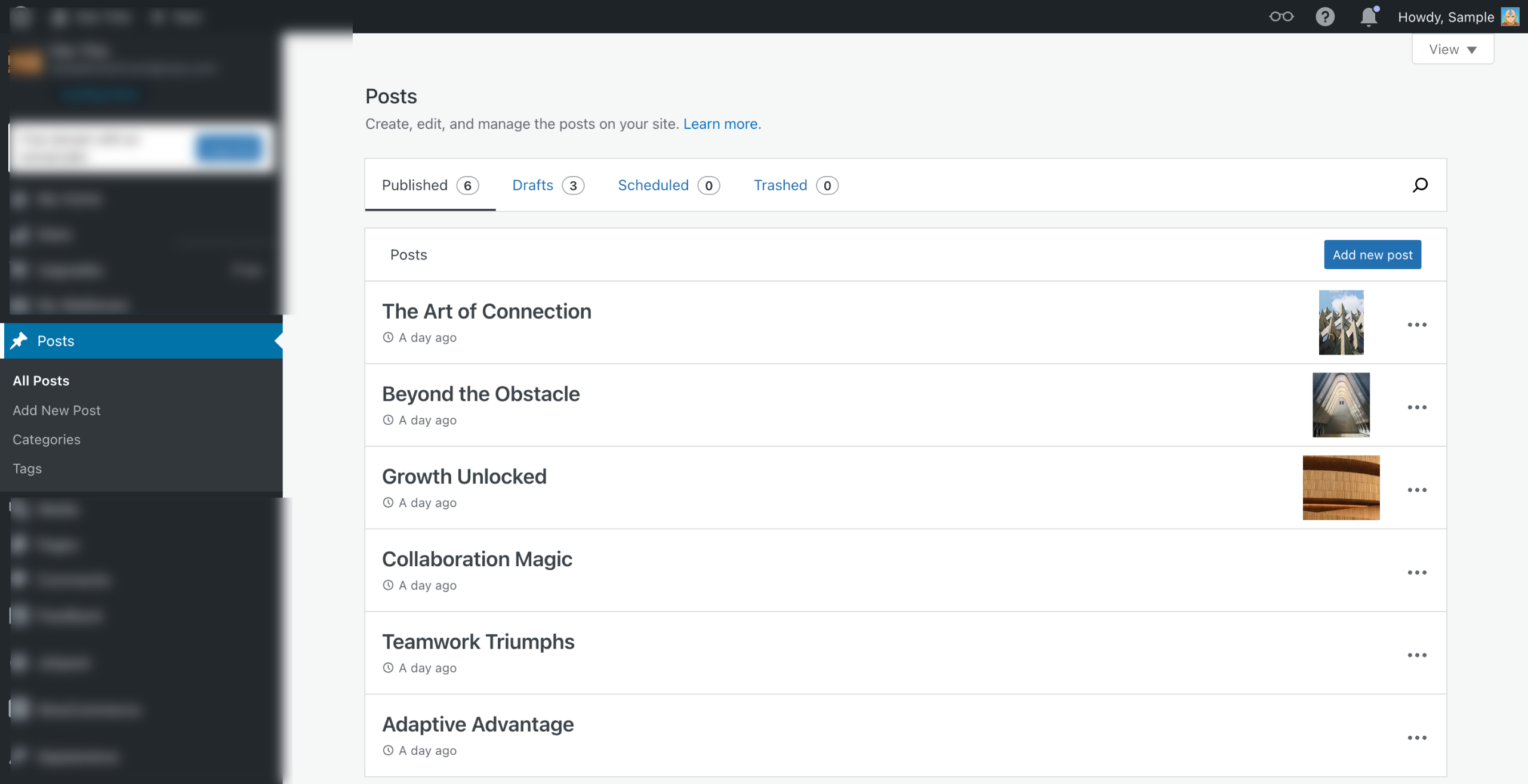This screenshot has height=784, width=1528.
Task: Open ellipsis menu for The Art of Connection
Action: coord(1416,325)
